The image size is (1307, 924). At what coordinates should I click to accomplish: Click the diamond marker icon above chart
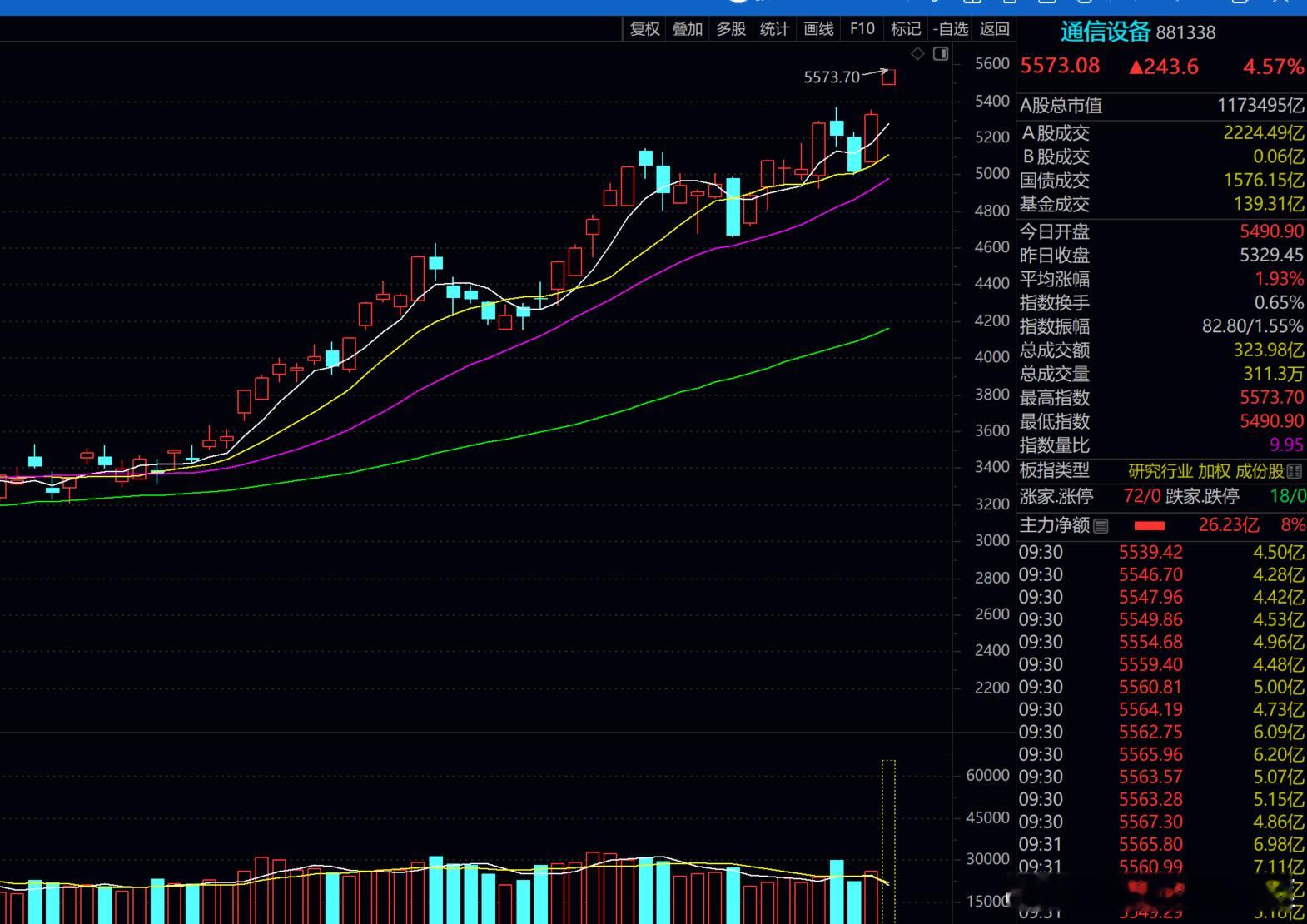click(x=917, y=53)
